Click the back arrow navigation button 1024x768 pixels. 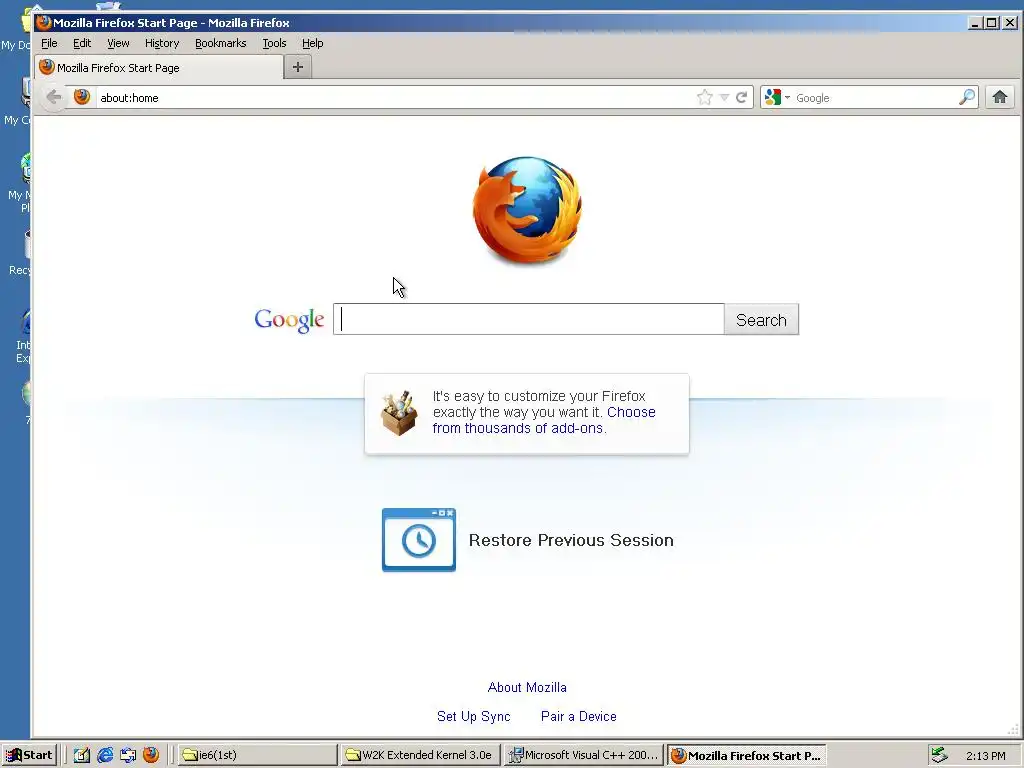(54, 97)
